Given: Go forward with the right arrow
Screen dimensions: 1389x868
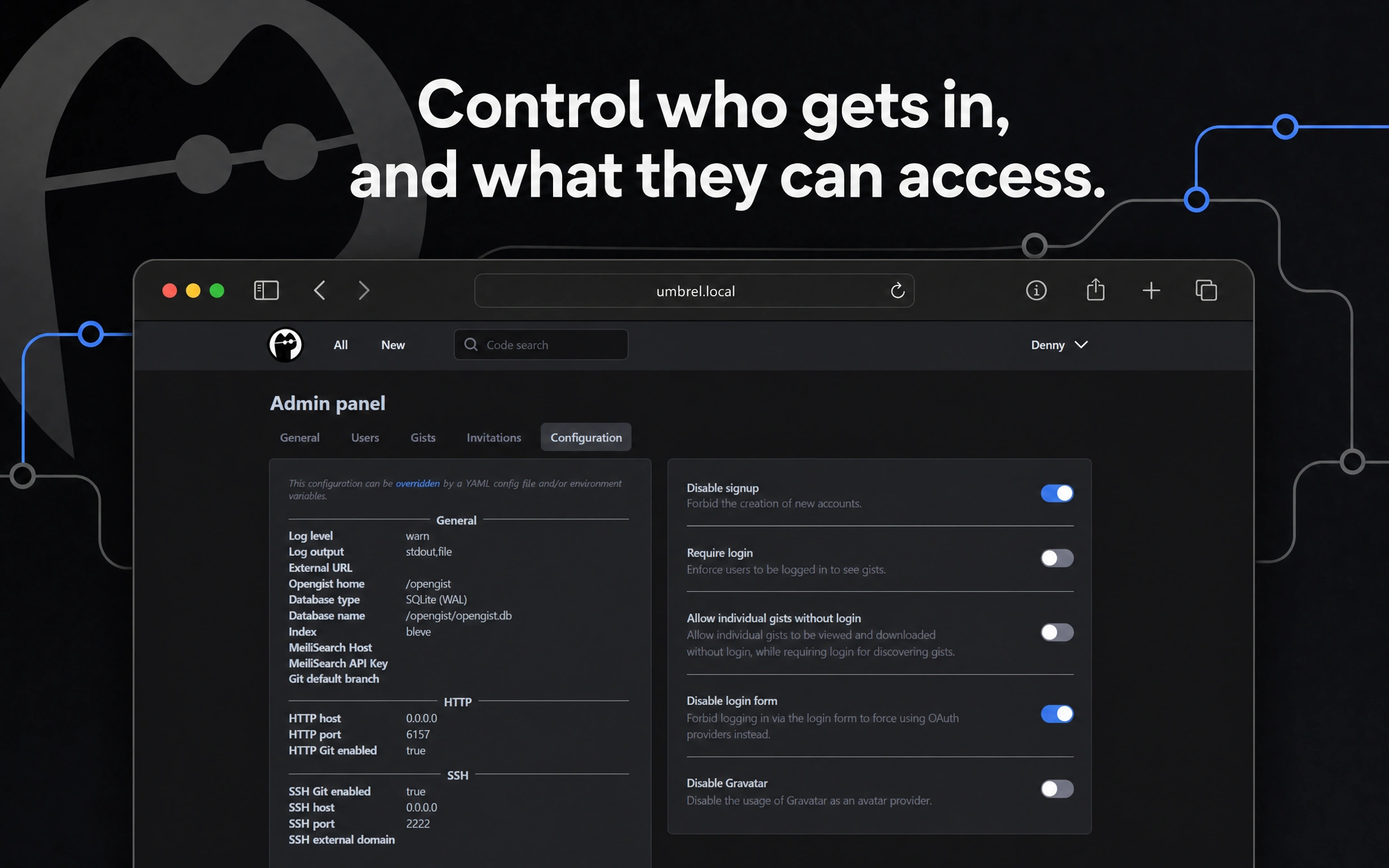Looking at the screenshot, I should [x=364, y=291].
